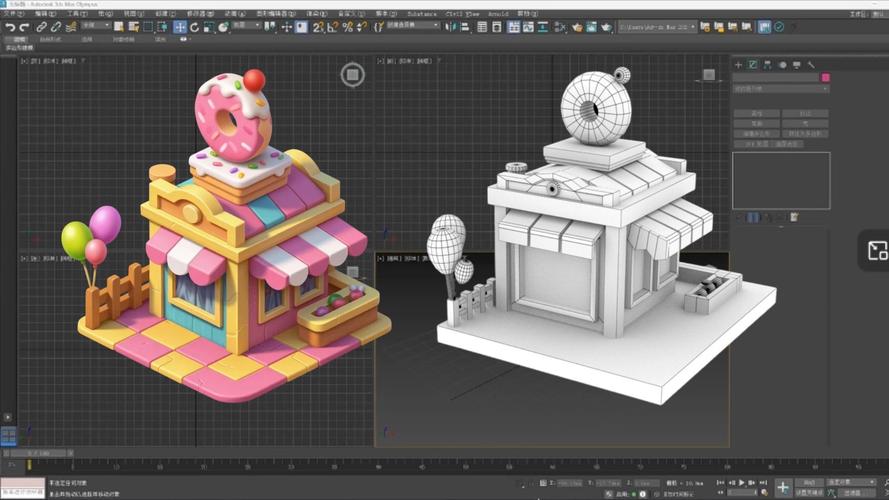Click the Use Pivot Point Center icon
Viewport: 889px width, 500px height.
click(x=270, y=27)
